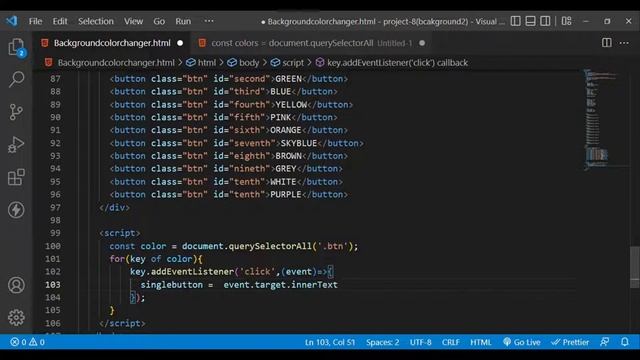Open the lightning bolt extension icon
Image resolution: width=640 pixels, height=360 pixels.
coord(16,210)
